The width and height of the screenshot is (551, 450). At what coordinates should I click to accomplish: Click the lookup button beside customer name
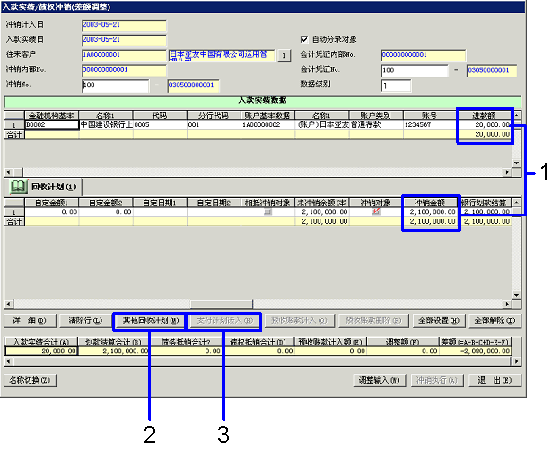[284, 56]
